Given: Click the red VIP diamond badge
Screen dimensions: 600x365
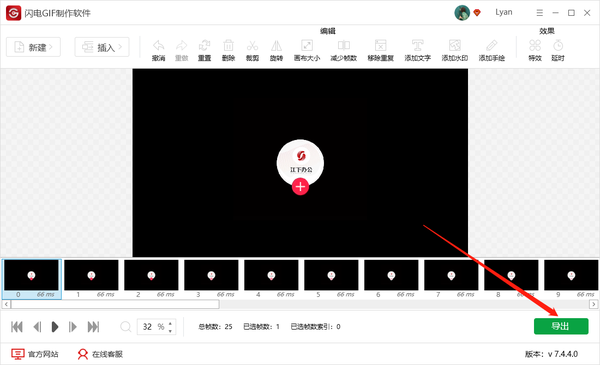Looking at the screenshot, I should click(x=477, y=13).
